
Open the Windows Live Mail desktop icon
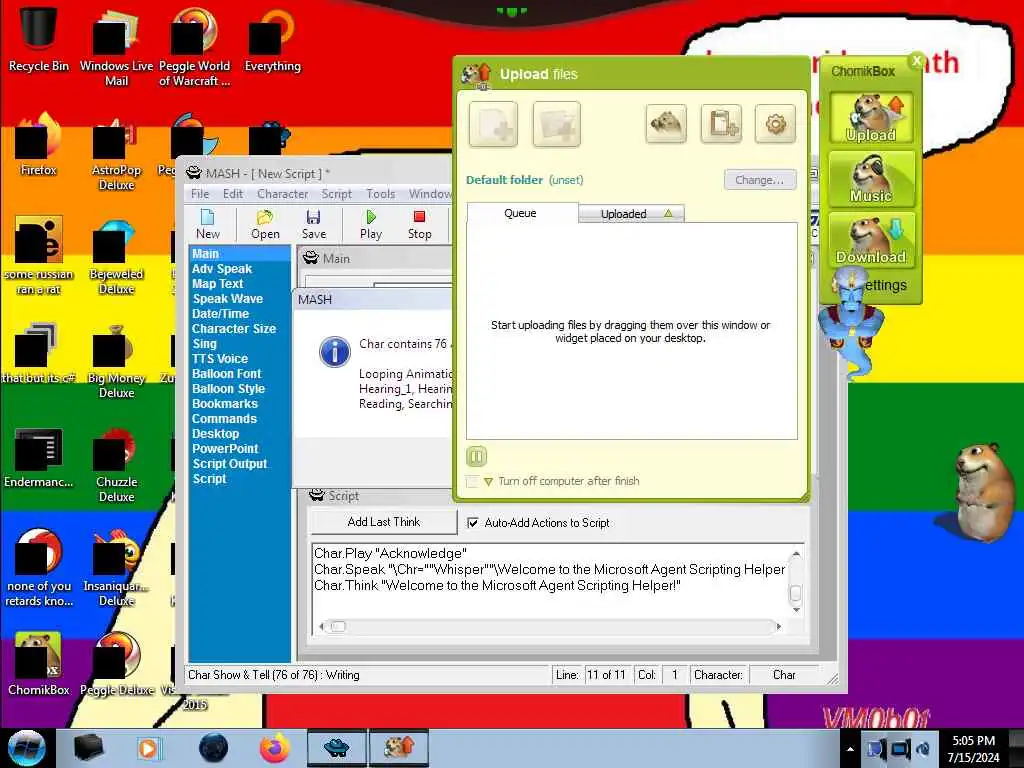tap(116, 47)
